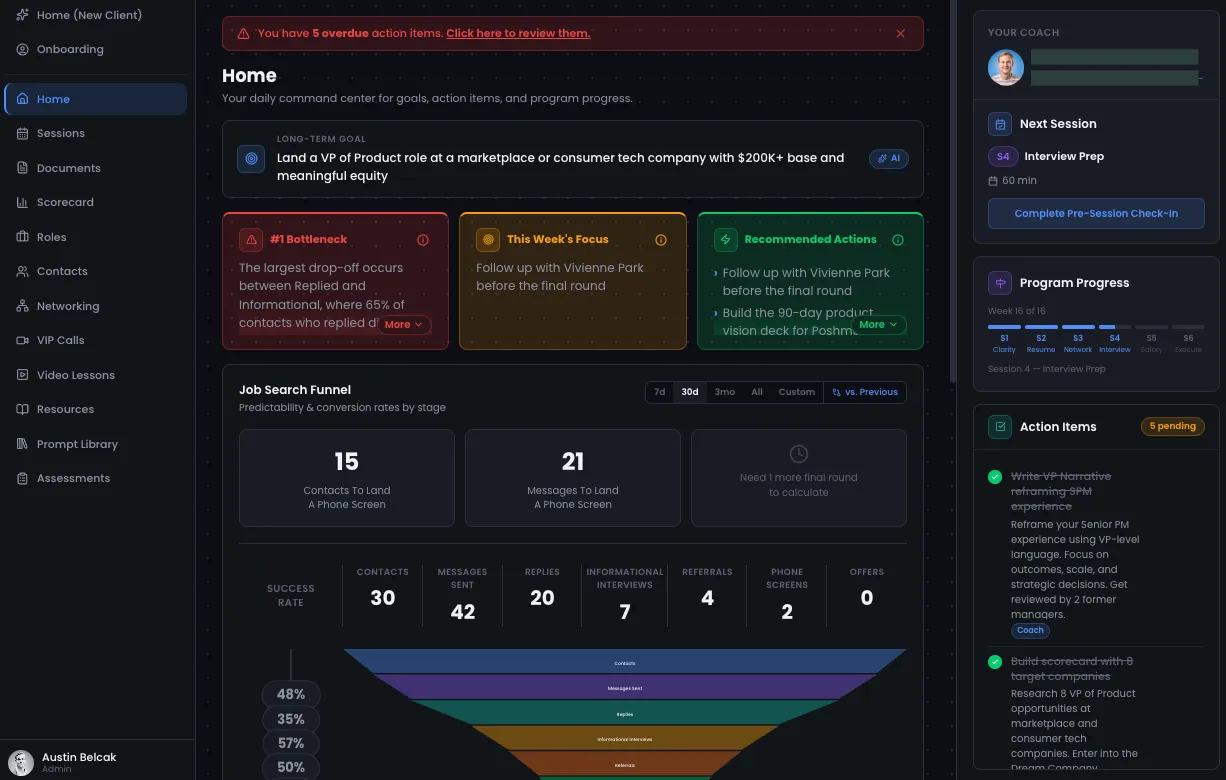
Task: Select the All time range
Action: [x=757, y=392]
